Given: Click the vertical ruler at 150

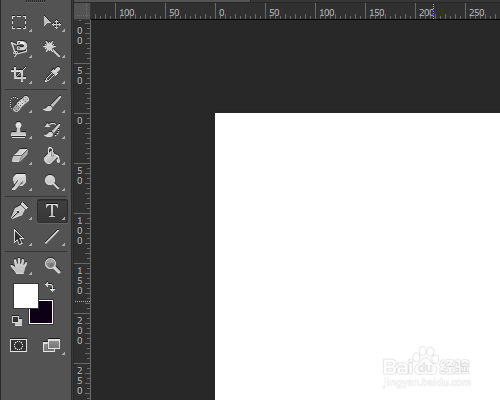Looking at the screenshot, I should coord(80,281).
